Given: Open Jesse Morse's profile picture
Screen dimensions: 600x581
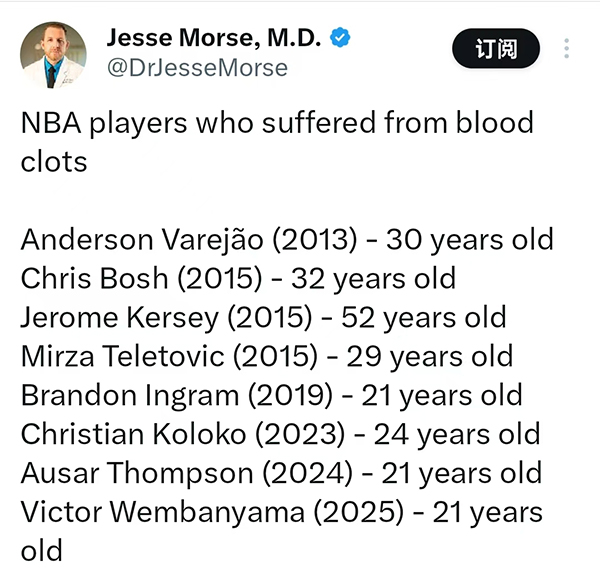Looking at the screenshot, I should (53, 55).
